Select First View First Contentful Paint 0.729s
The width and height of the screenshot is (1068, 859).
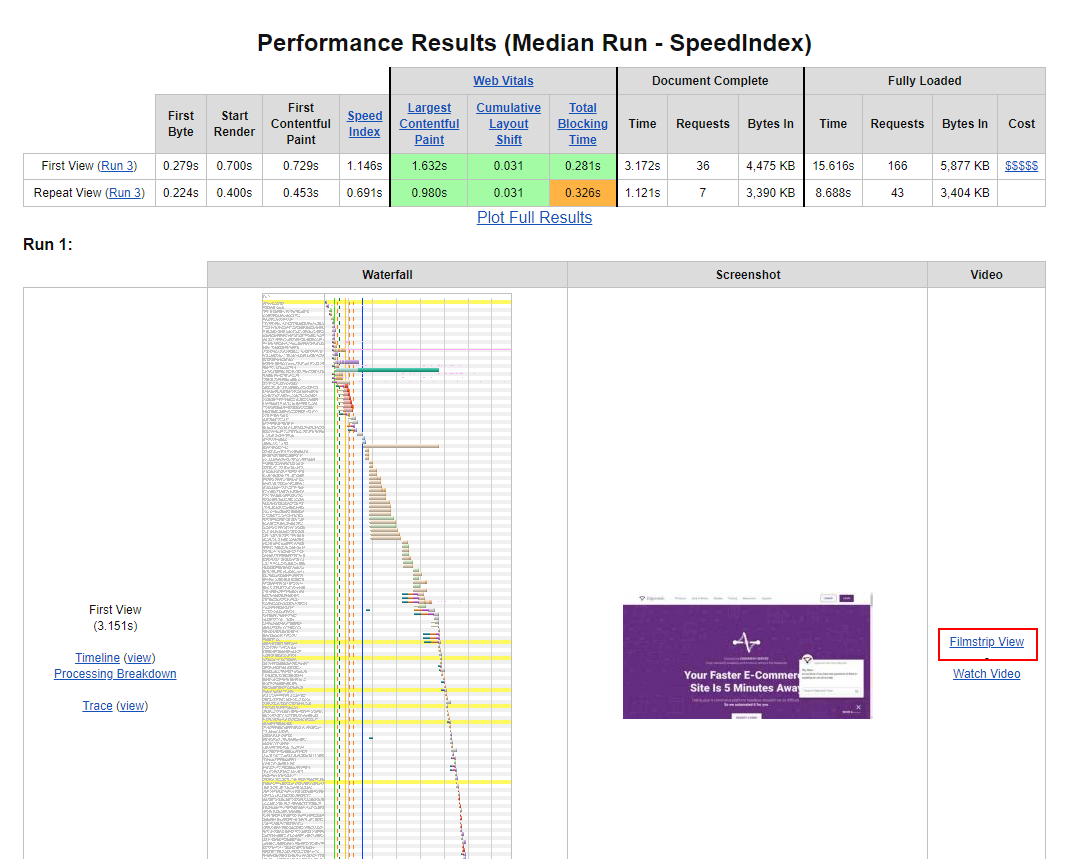pos(300,166)
